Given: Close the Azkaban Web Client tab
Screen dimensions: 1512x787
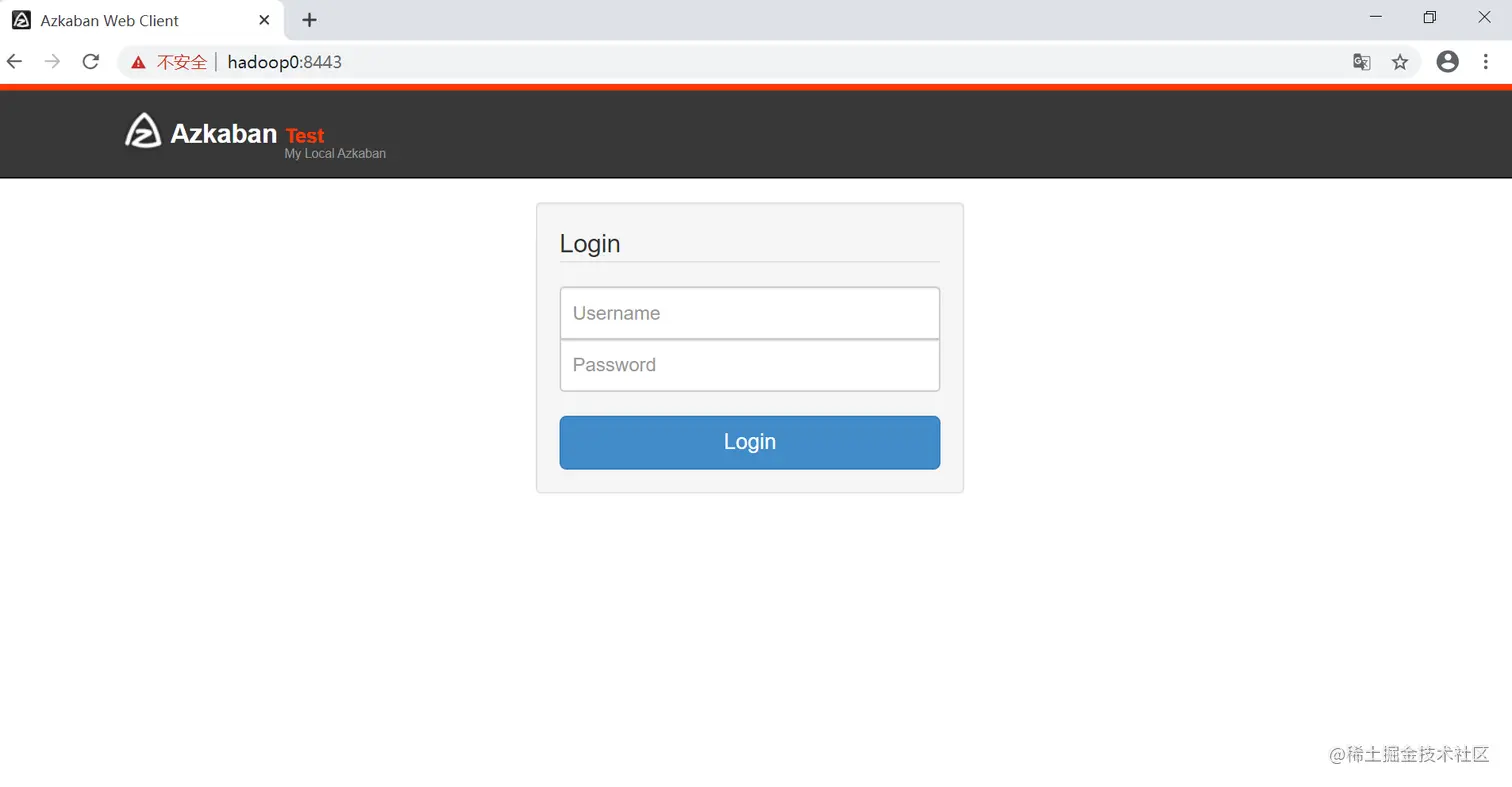Looking at the screenshot, I should (x=264, y=20).
